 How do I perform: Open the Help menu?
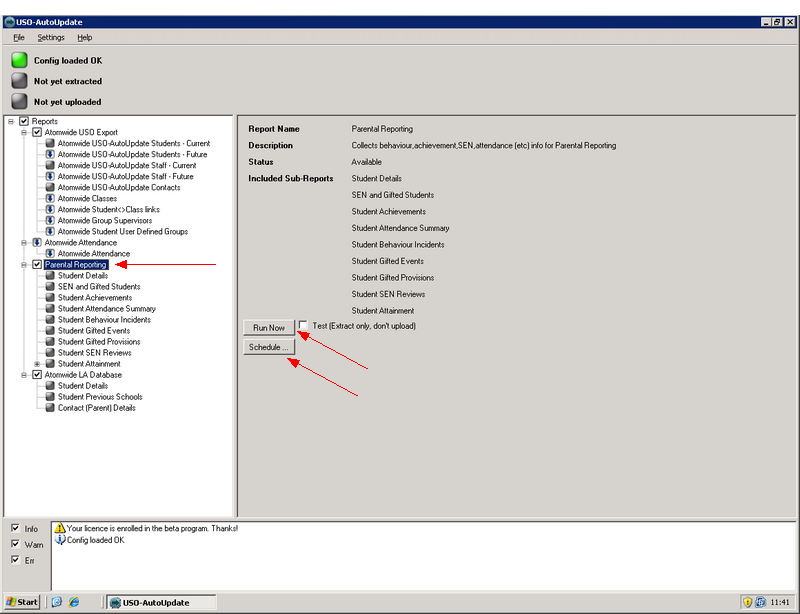[85, 37]
